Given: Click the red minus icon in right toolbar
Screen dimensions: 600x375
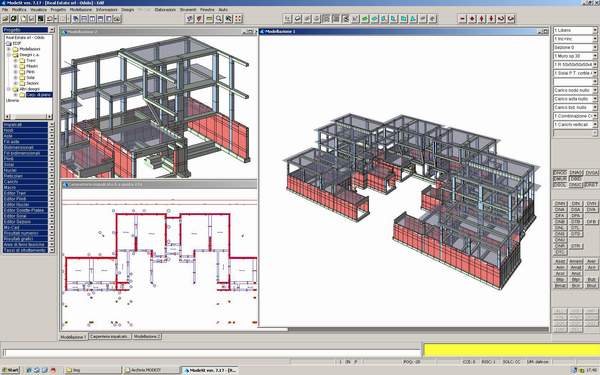Looking at the screenshot, I should 462,18.
